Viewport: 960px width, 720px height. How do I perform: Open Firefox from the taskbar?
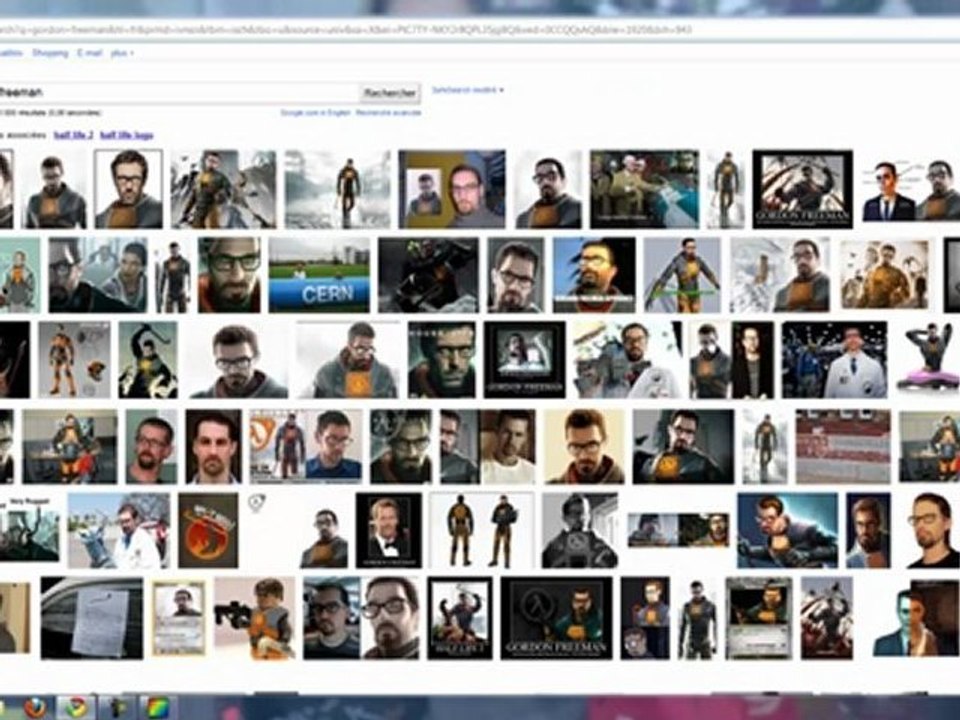point(35,708)
